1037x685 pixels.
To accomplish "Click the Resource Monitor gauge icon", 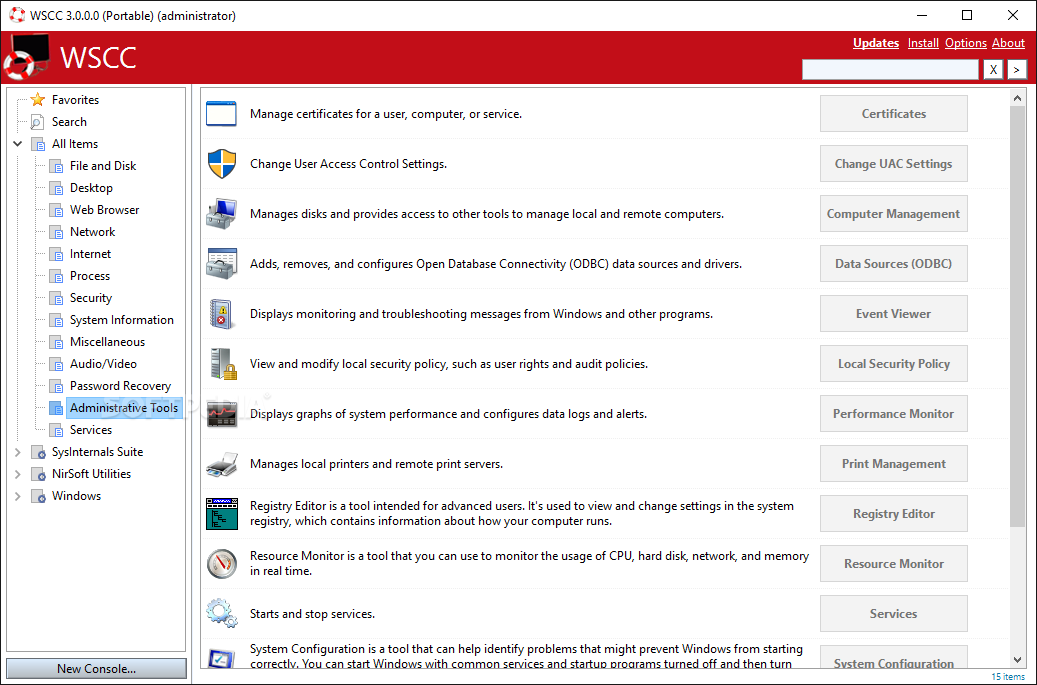I will tap(222, 564).
